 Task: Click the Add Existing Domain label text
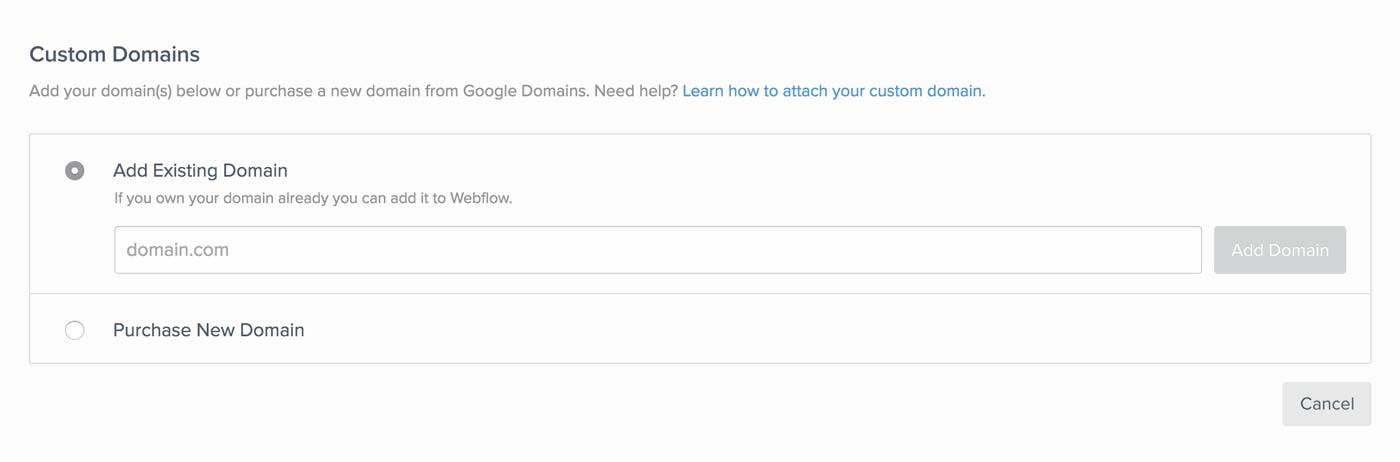pyautogui.click(x=200, y=171)
